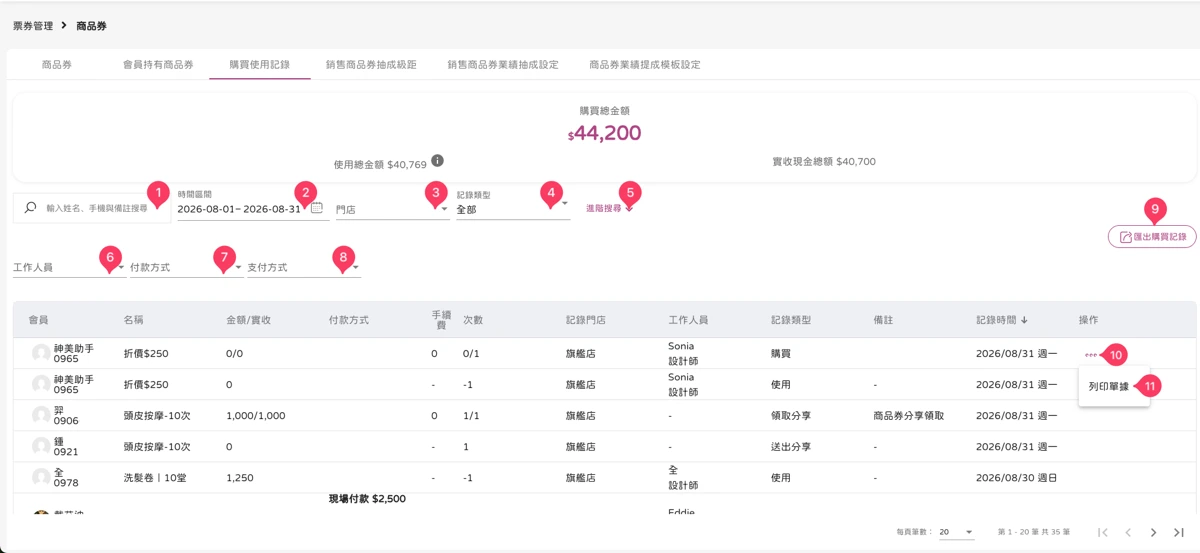
Task: Click 實收現金總額 $40,700 text
Action: coord(824,161)
